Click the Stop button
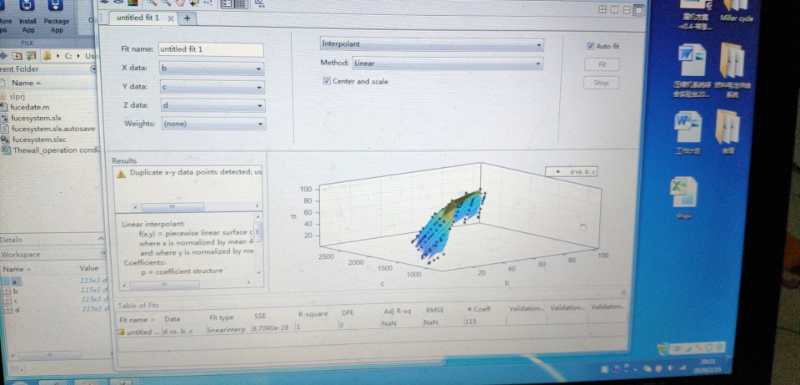This screenshot has height=385, width=800. point(602,83)
